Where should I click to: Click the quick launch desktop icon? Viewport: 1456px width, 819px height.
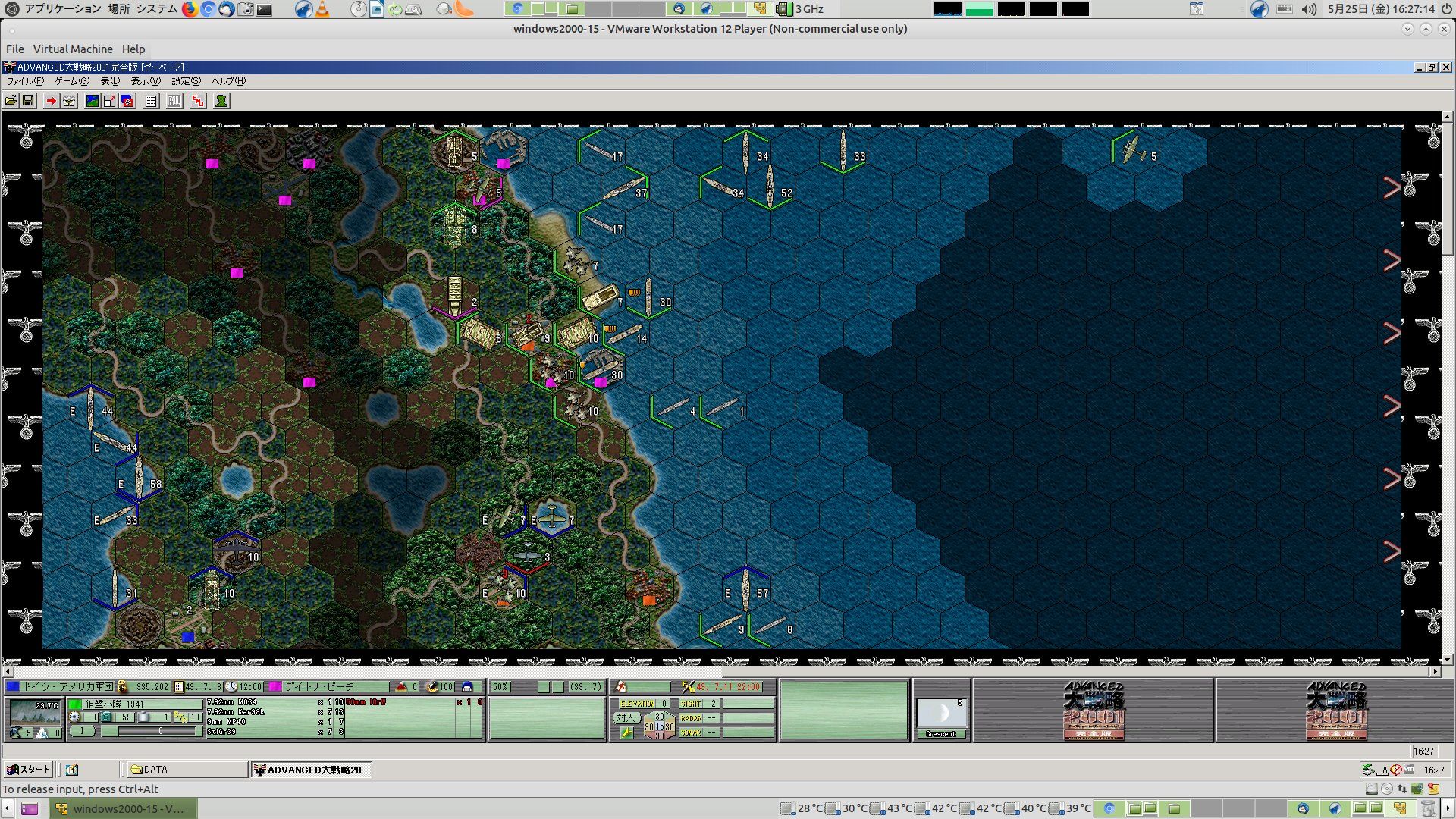click(x=72, y=770)
